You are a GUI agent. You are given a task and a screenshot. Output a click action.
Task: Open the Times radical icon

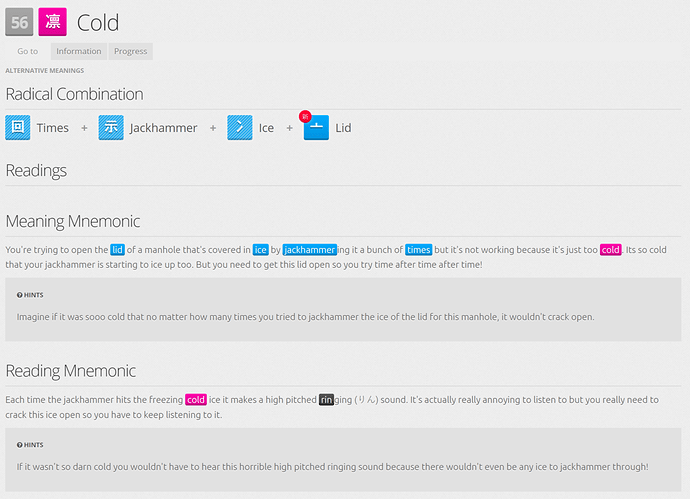click(x=18, y=128)
